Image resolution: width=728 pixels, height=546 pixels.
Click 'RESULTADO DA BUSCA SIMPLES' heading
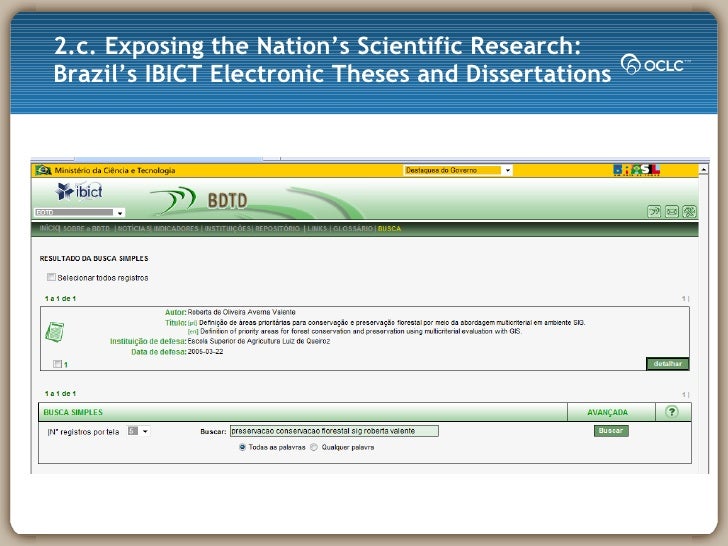tap(94, 258)
